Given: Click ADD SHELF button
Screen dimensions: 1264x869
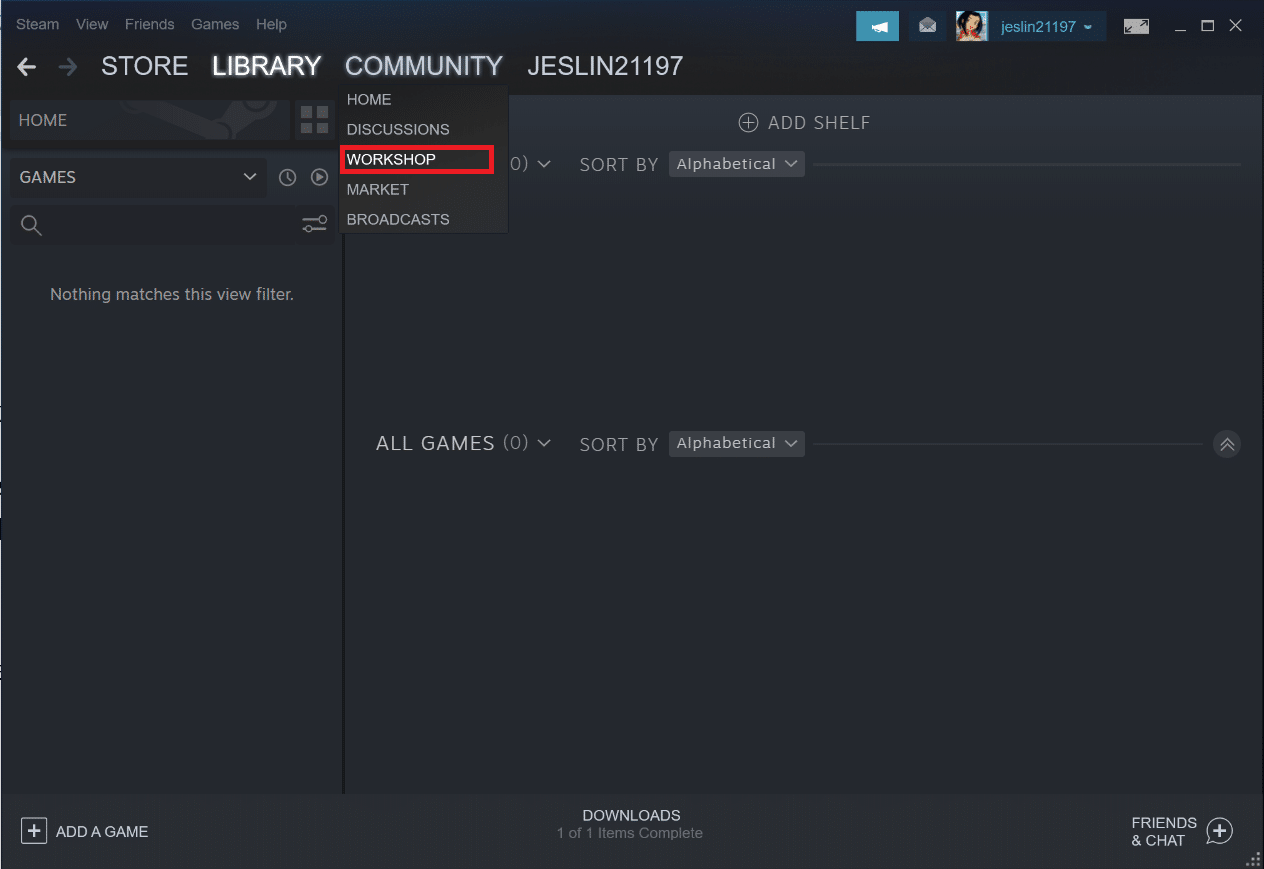Looking at the screenshot, I should [804, 123].
